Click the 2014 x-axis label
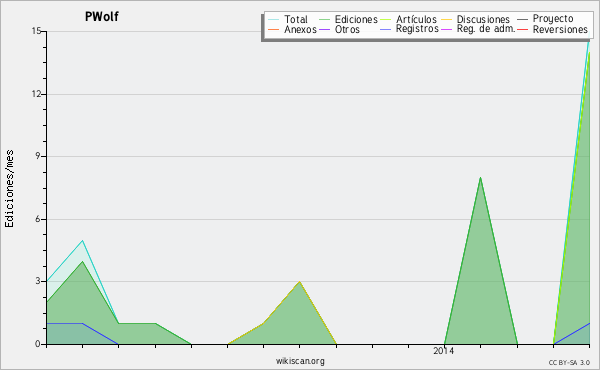Image resolution: width=600 pixels, height=370 pixels. (x=443, y=350)
